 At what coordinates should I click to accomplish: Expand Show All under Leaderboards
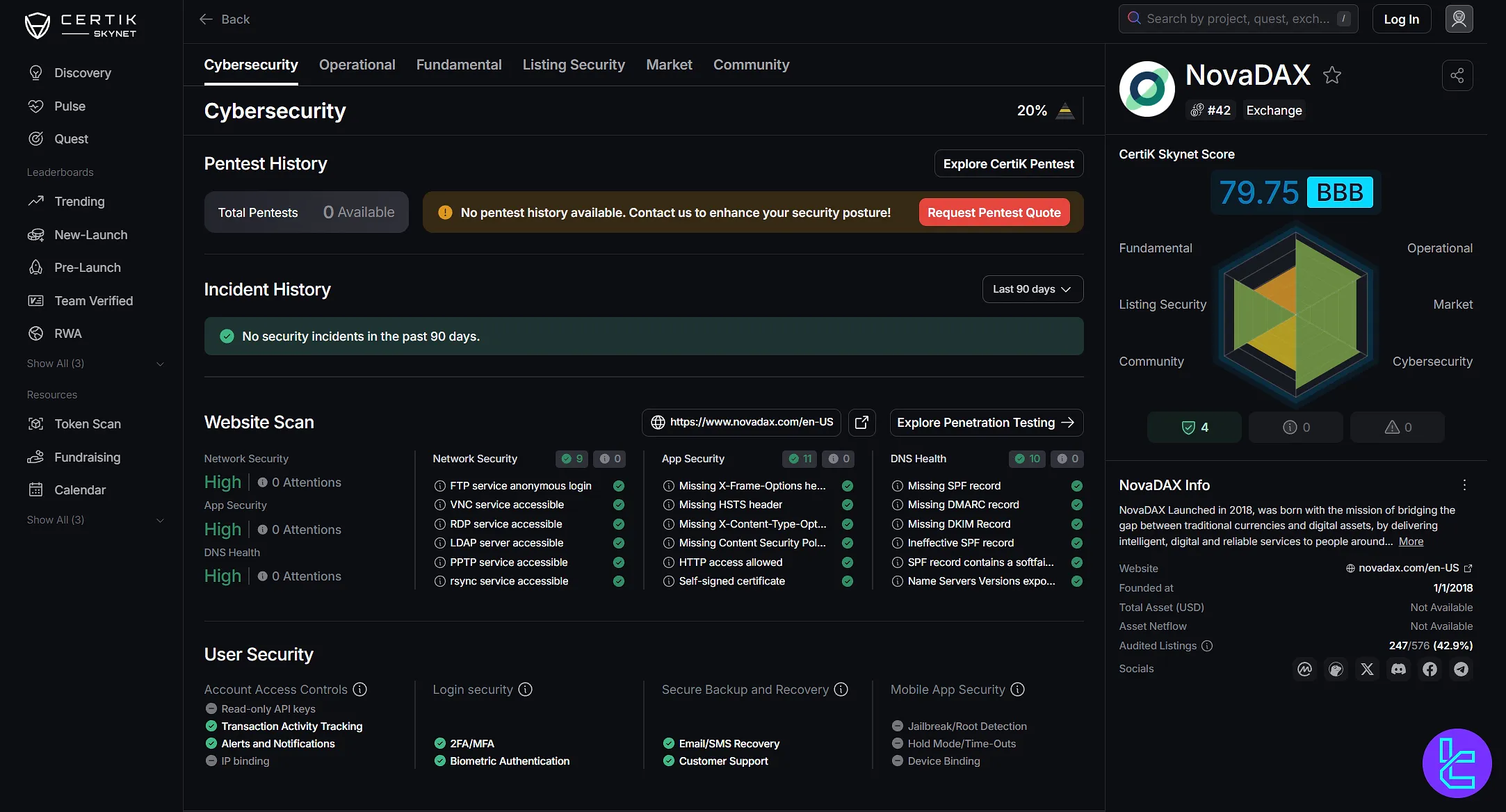[x=96, y=364]
